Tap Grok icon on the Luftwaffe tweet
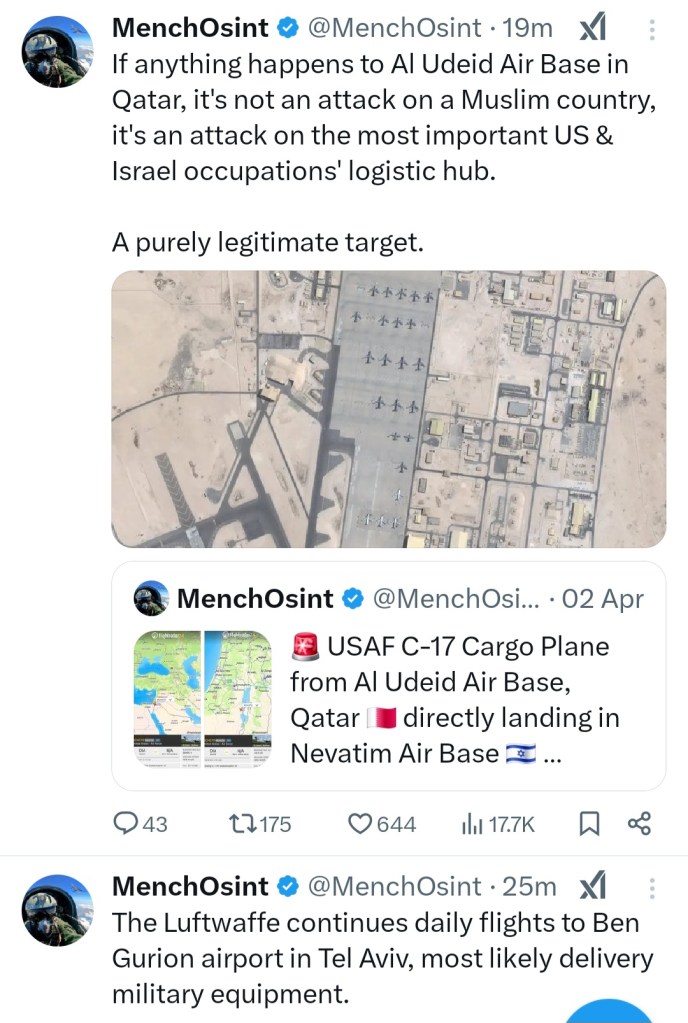Image resolution: width=688 pixels, height=1023 pixels. (x=594, y=887)
